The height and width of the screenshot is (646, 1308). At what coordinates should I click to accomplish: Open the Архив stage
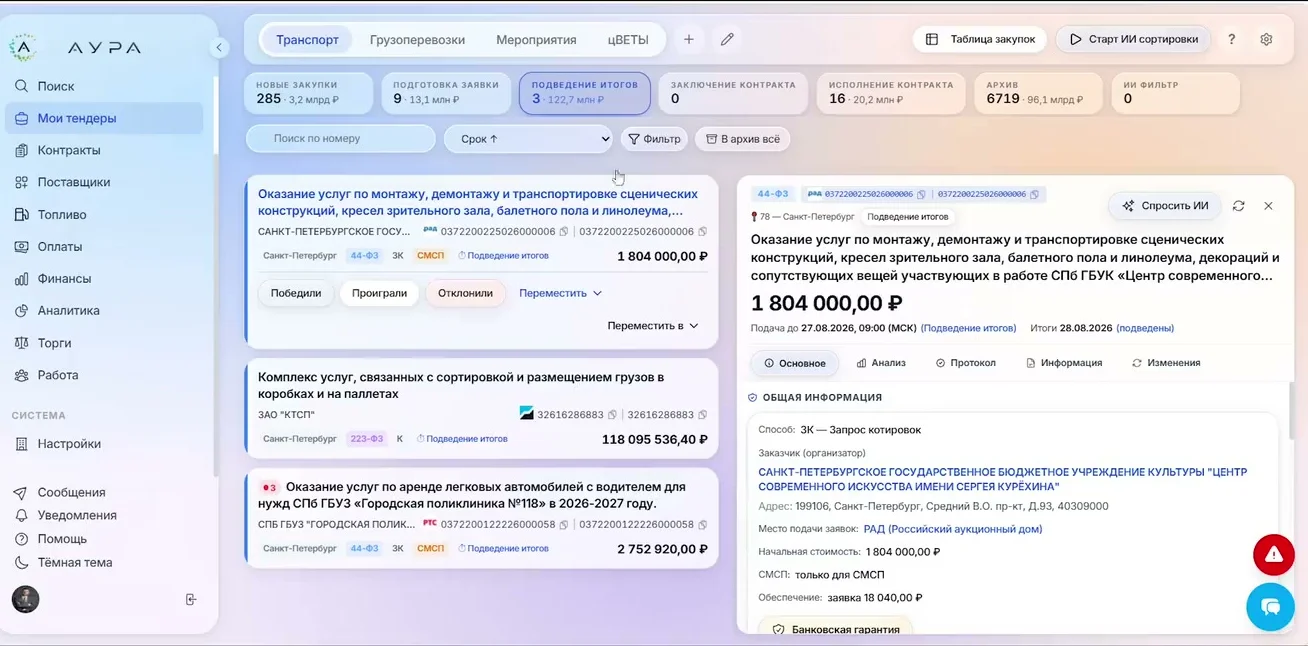(1038, 93)
